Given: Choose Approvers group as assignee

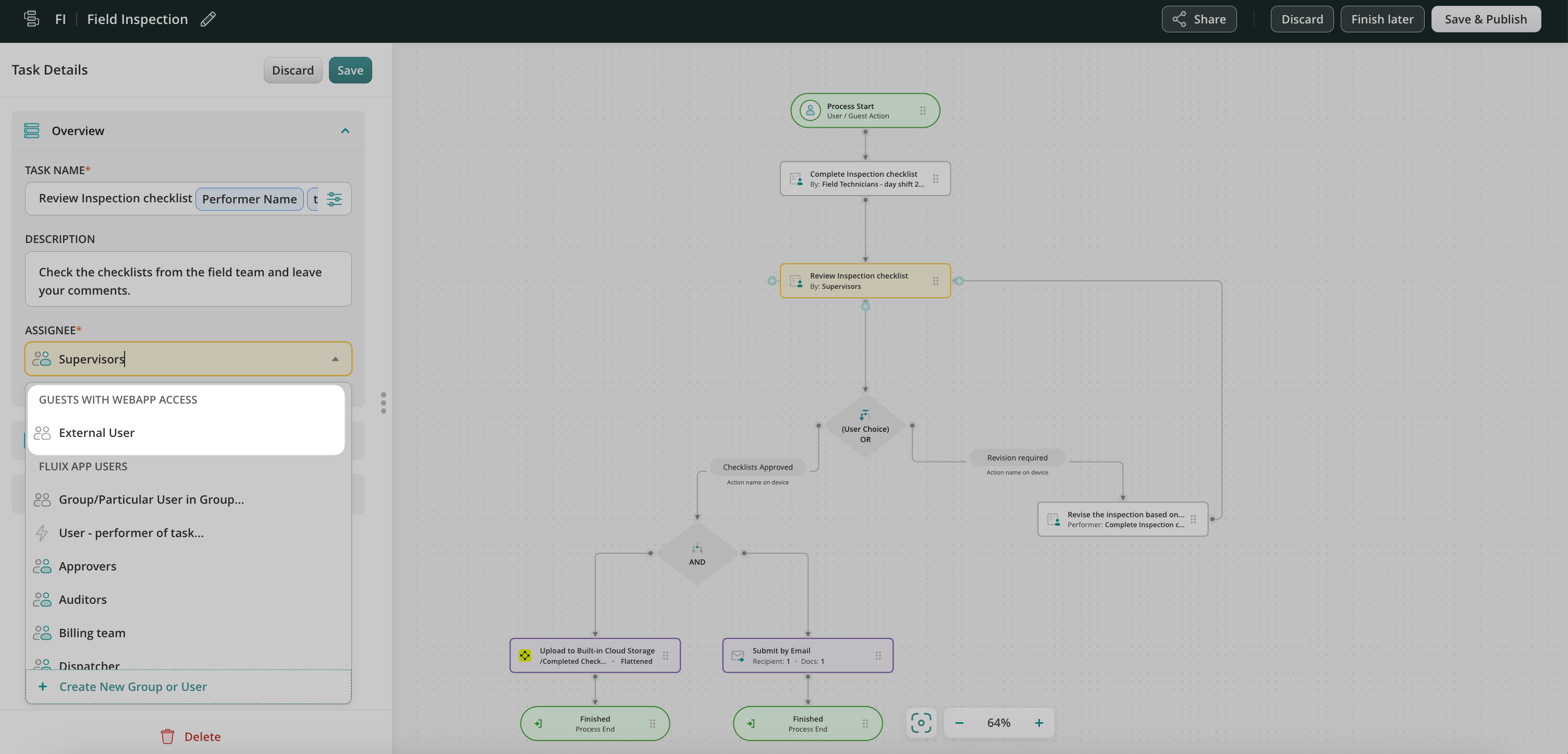Looking at the screenshot, I should [88, 566].
